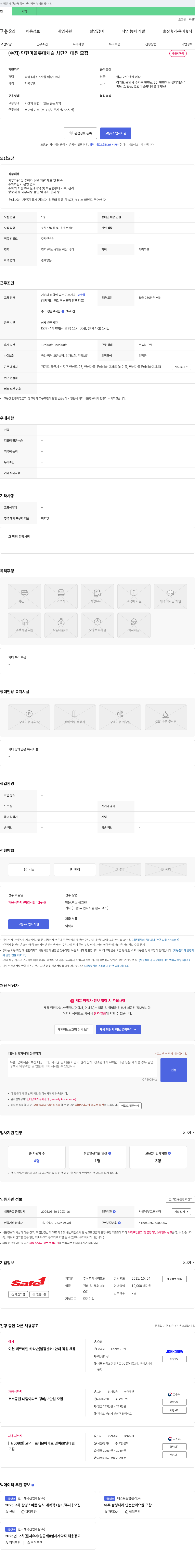
Task: Click the 거짓구인광고 신고 button
Action: click(x=180, y=1199)
